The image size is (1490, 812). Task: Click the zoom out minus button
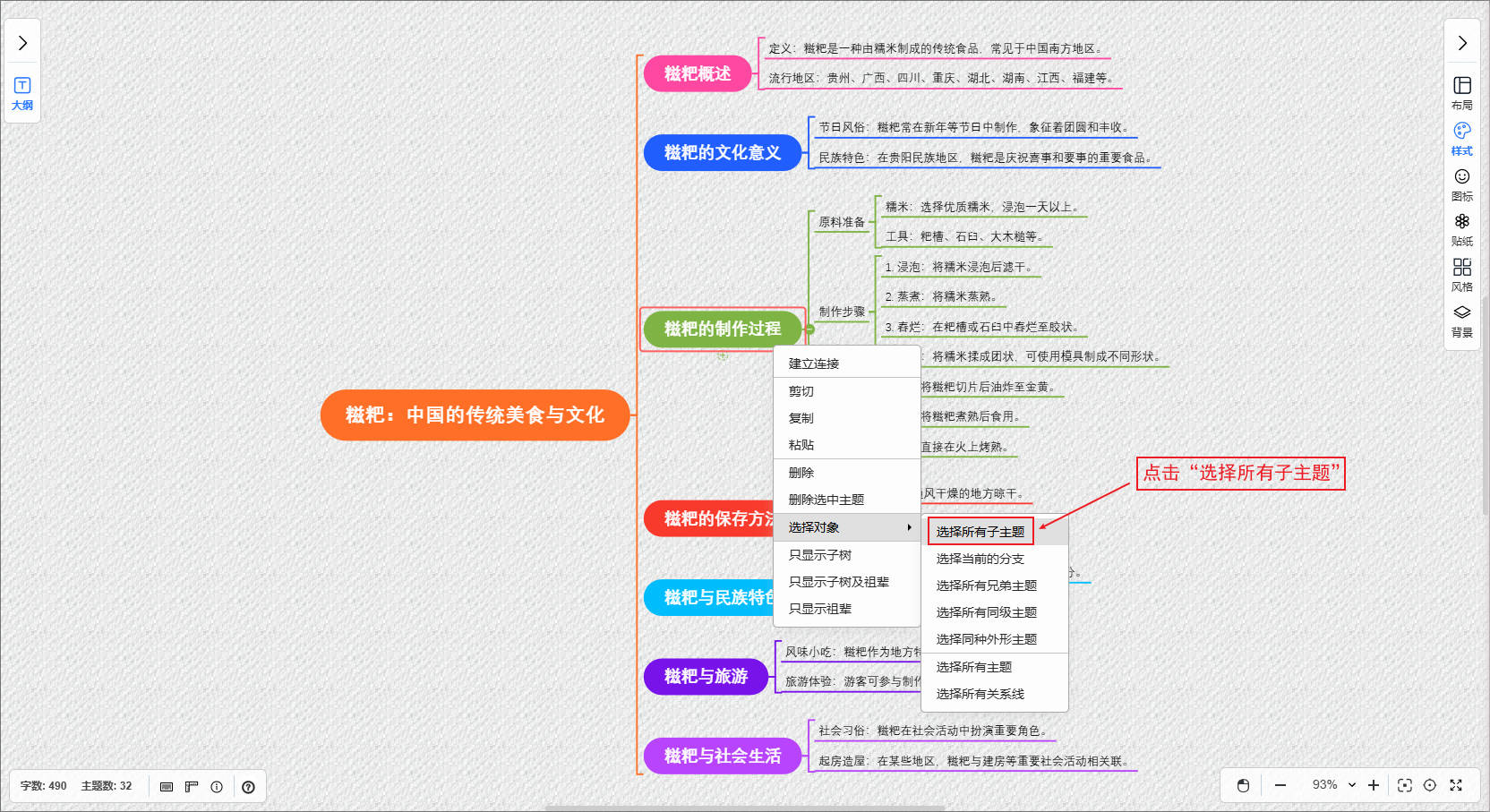(1280, 785)
